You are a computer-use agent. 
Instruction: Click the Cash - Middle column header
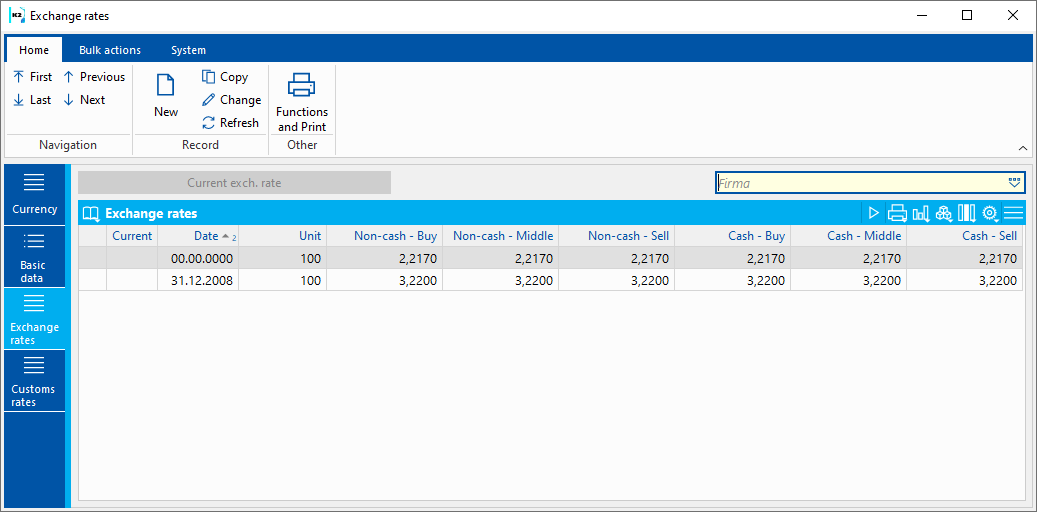point(849,235)
